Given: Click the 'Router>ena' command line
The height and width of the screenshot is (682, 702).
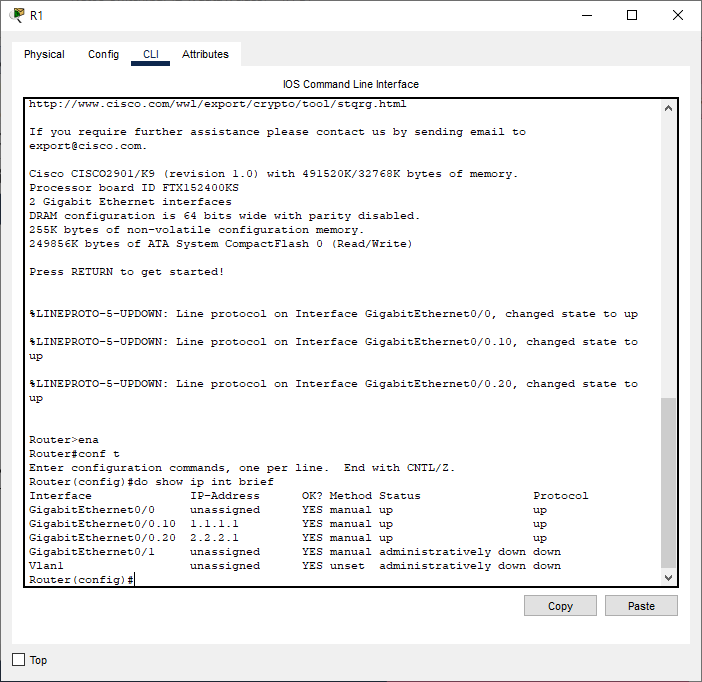Looking at the screenshot, I should (64, 440).
